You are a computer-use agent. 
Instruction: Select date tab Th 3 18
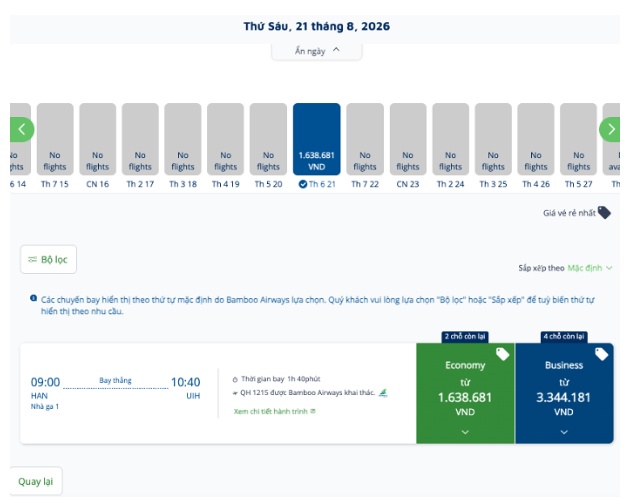tap(183, 146)
